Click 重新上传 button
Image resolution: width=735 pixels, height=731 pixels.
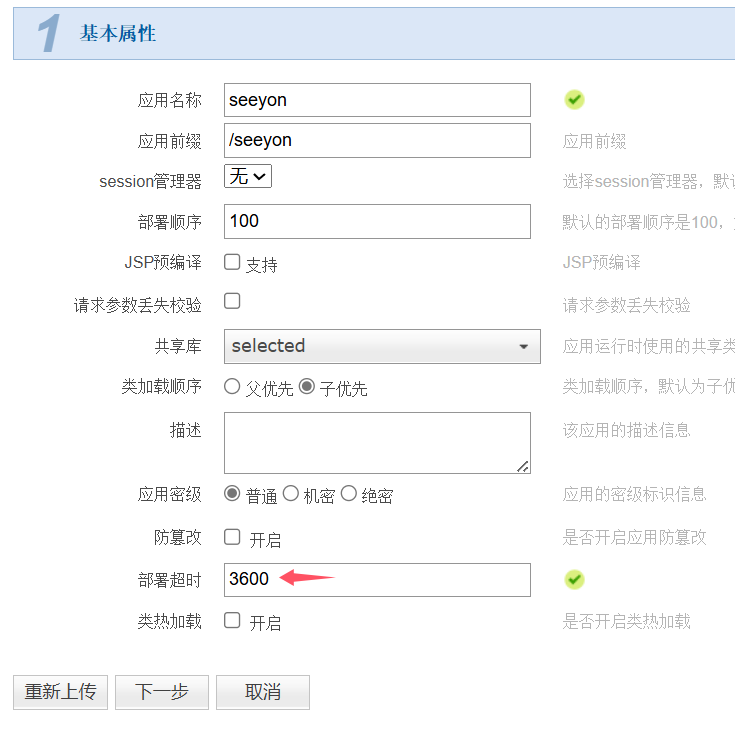pyautogui.click(x=60, y=692)
